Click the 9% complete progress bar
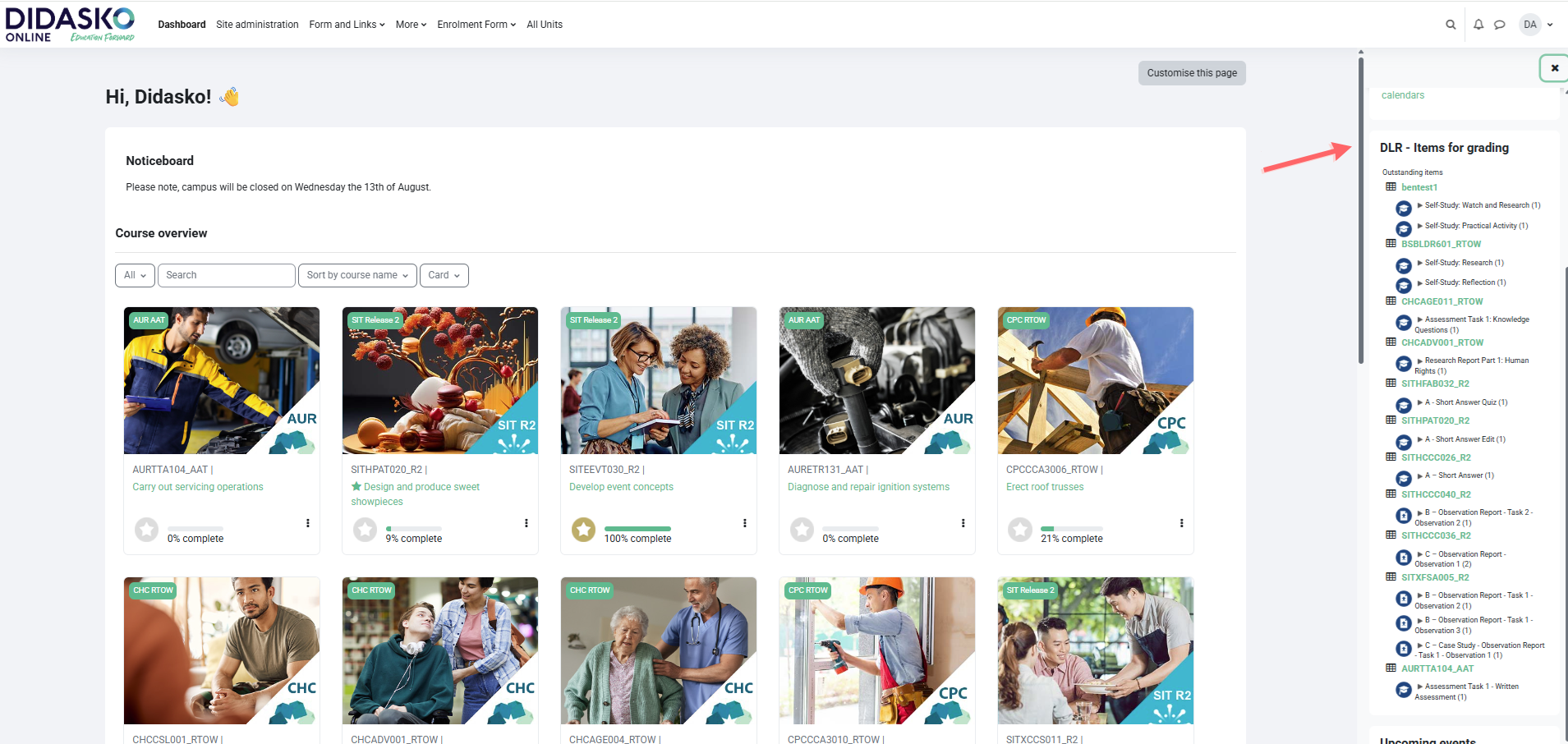The image size is (1568, 744). 413,529
